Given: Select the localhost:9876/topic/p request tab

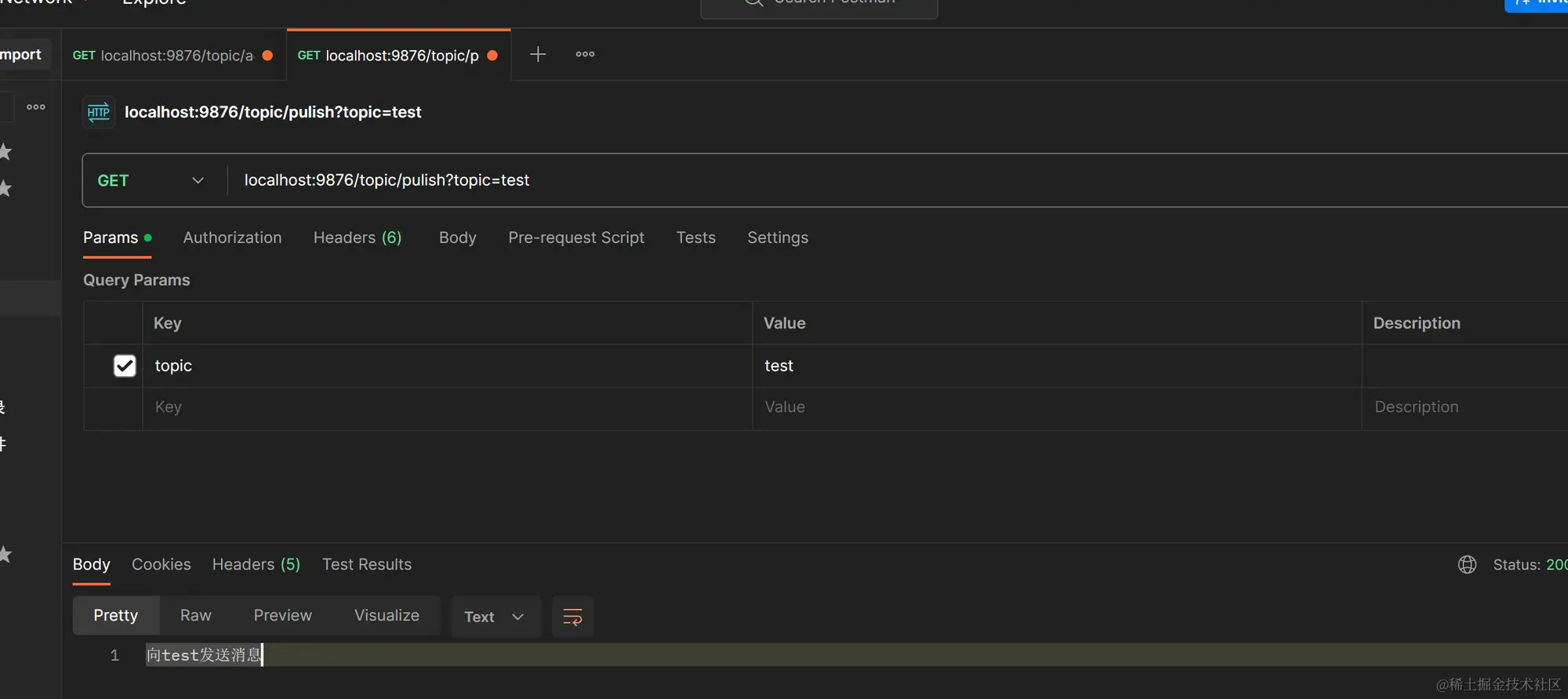Looking at the screenshot, I should 398,55.
